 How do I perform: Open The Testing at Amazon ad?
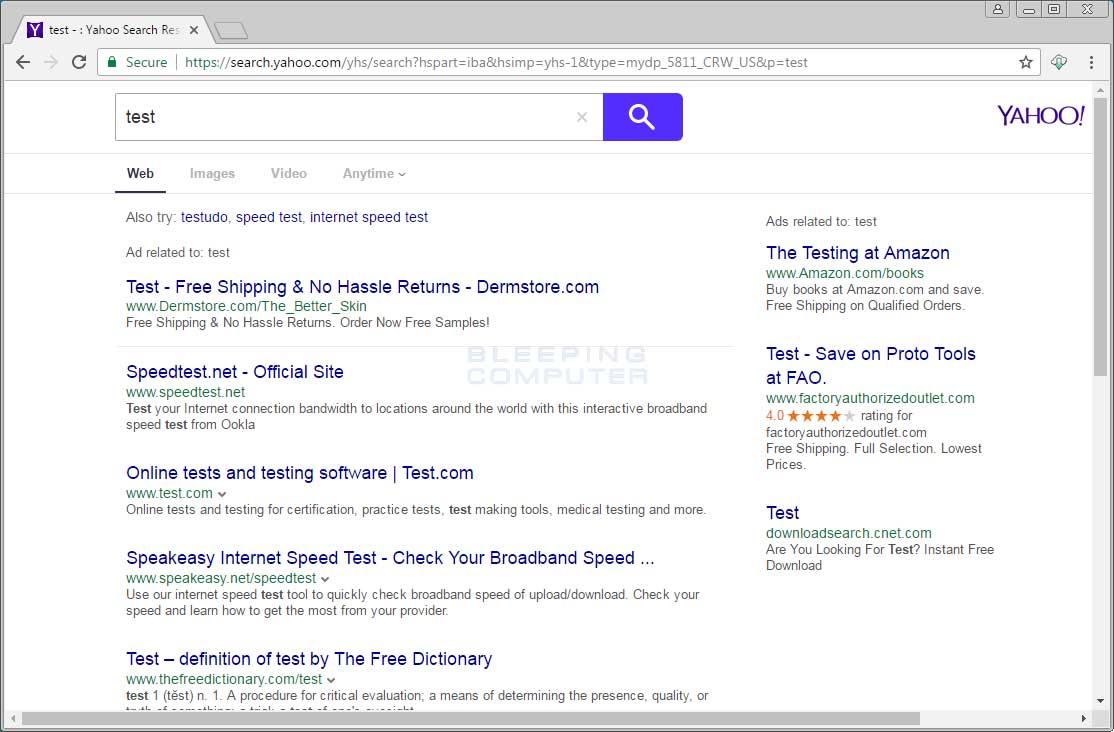[858, 253]
